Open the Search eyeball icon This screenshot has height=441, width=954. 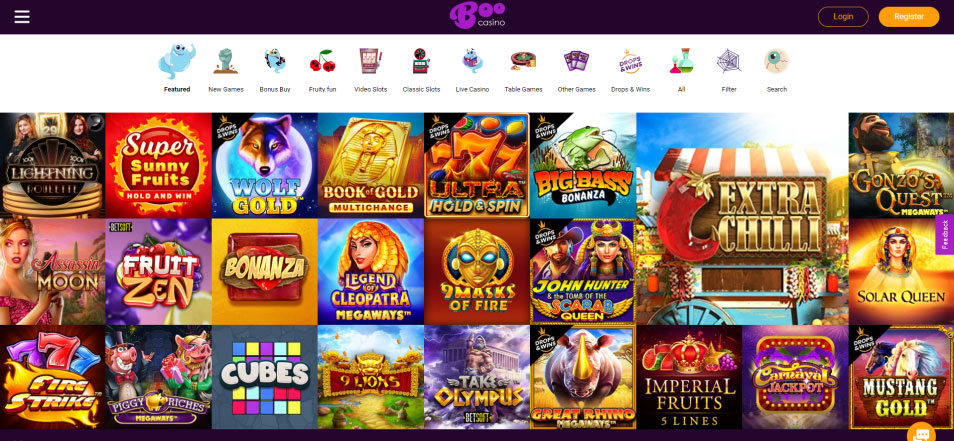777,61
